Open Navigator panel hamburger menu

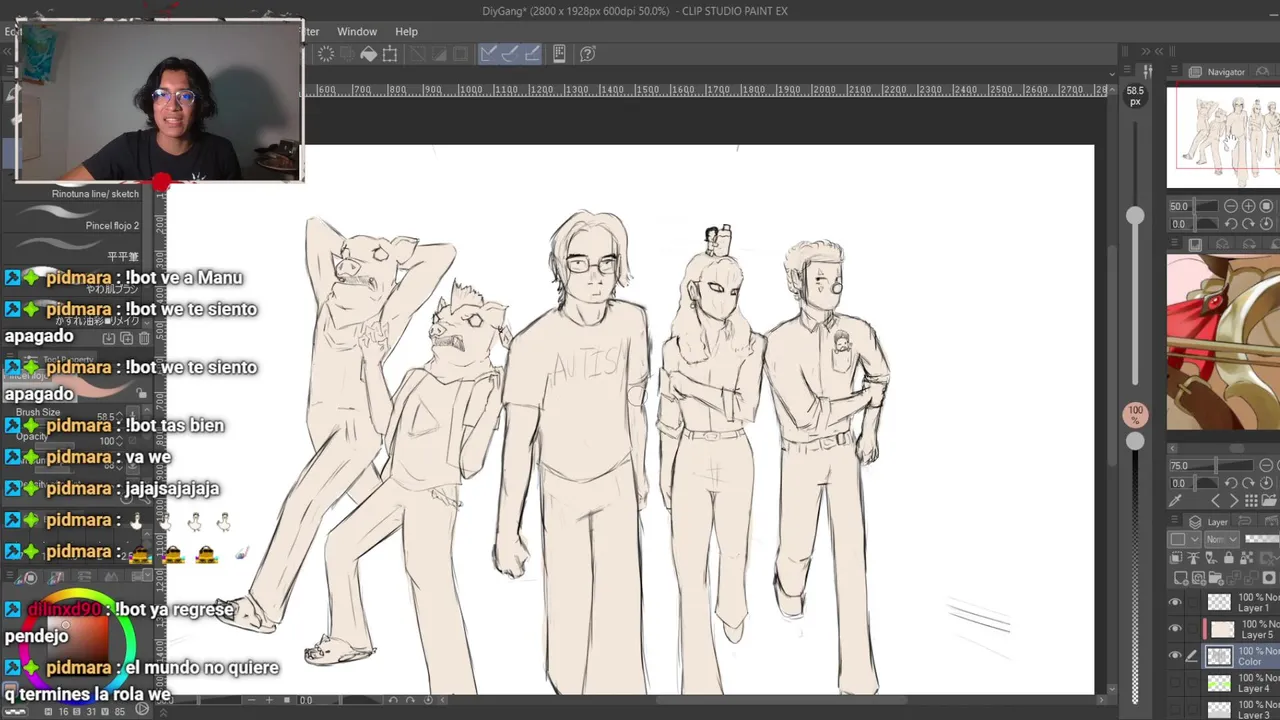click(x=1174, y=70)
